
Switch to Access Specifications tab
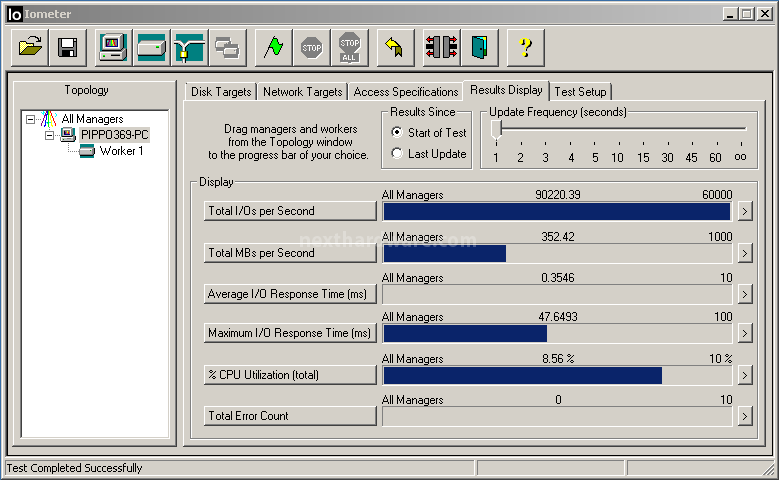tap(406, 92)
